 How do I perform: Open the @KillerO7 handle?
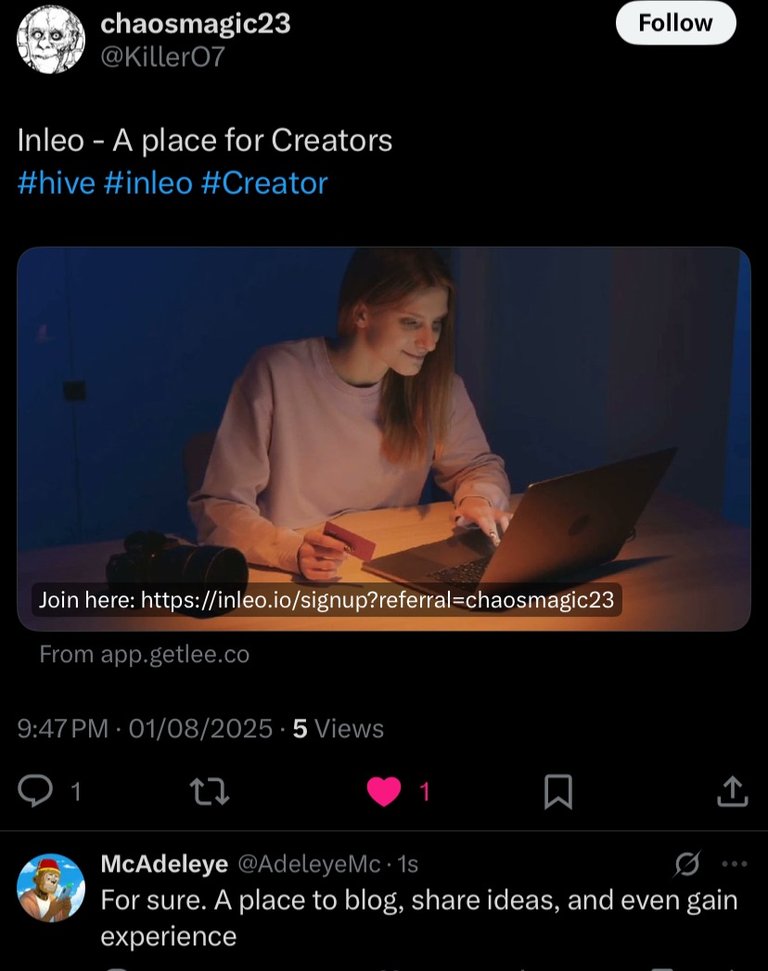click(x=163, y=57)
